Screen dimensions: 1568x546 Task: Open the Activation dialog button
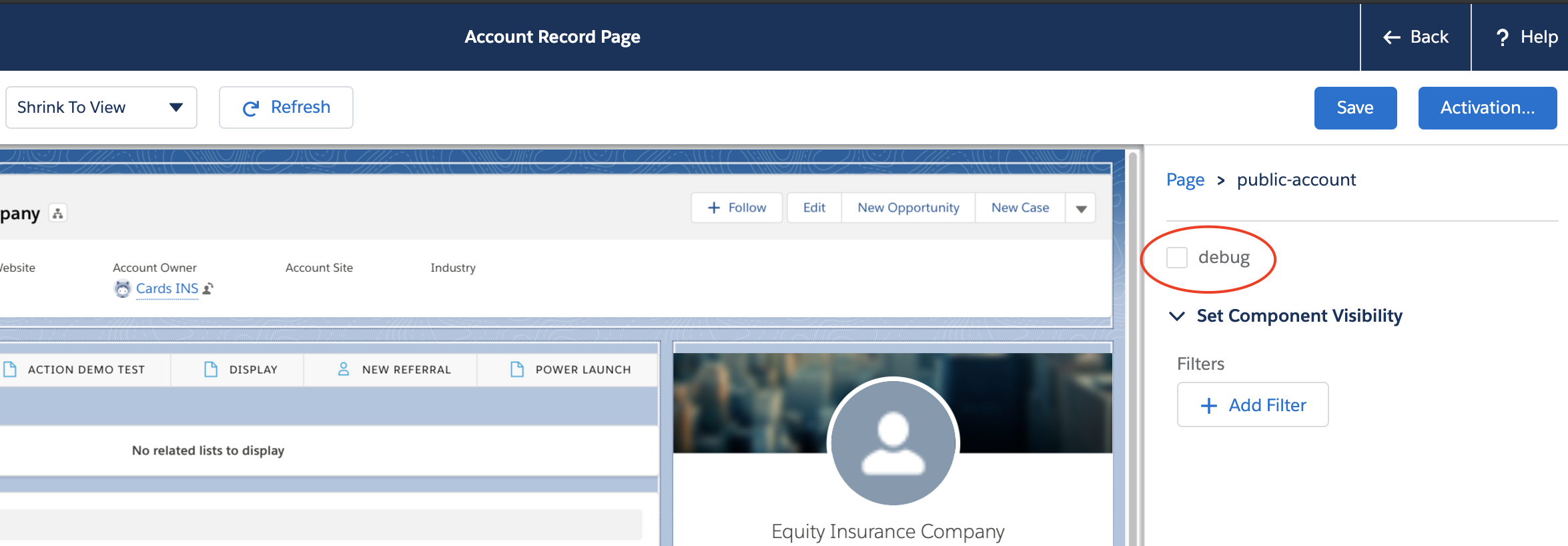(1487, 107)
